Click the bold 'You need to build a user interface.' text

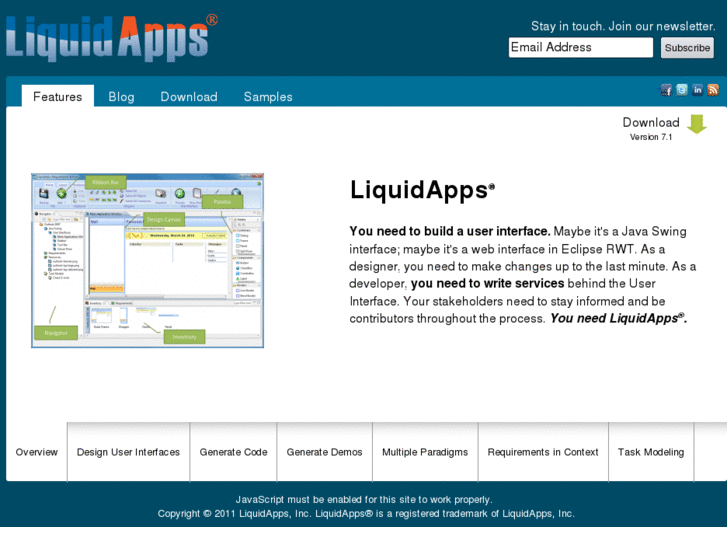pos(450,231)
